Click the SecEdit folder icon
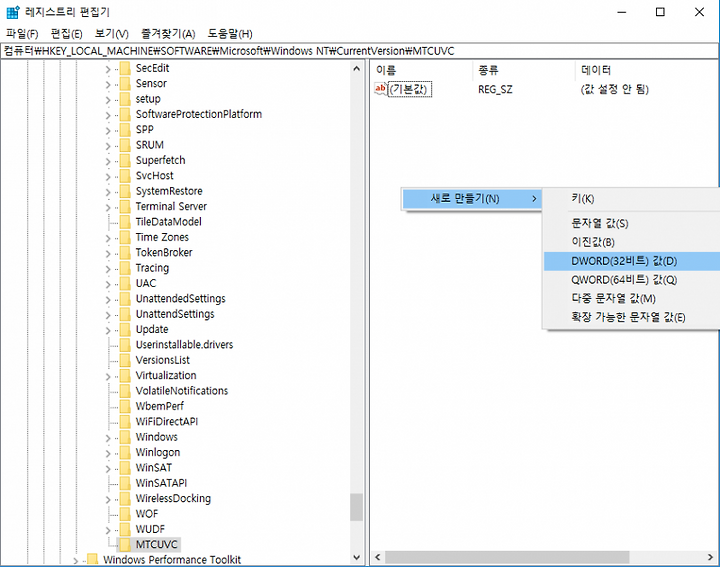This screenshot has height=567, width=720. (125, 68)
